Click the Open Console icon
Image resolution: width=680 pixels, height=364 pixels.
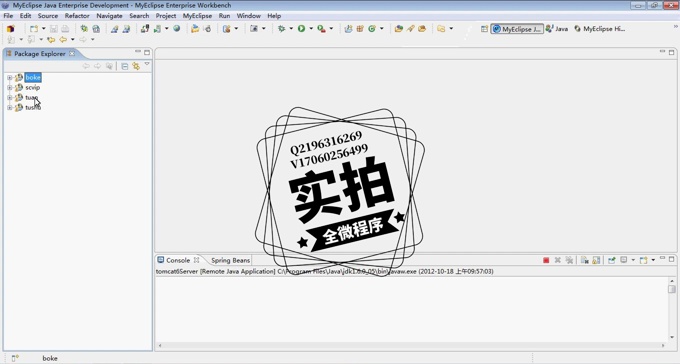pyautogui.click(x=644, y=260)
